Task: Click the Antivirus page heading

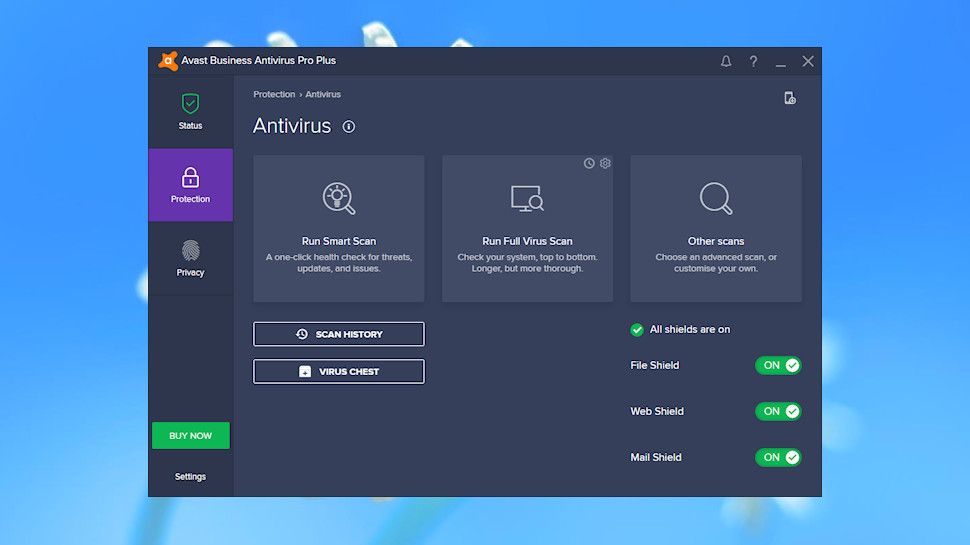Action: (292, 126)
